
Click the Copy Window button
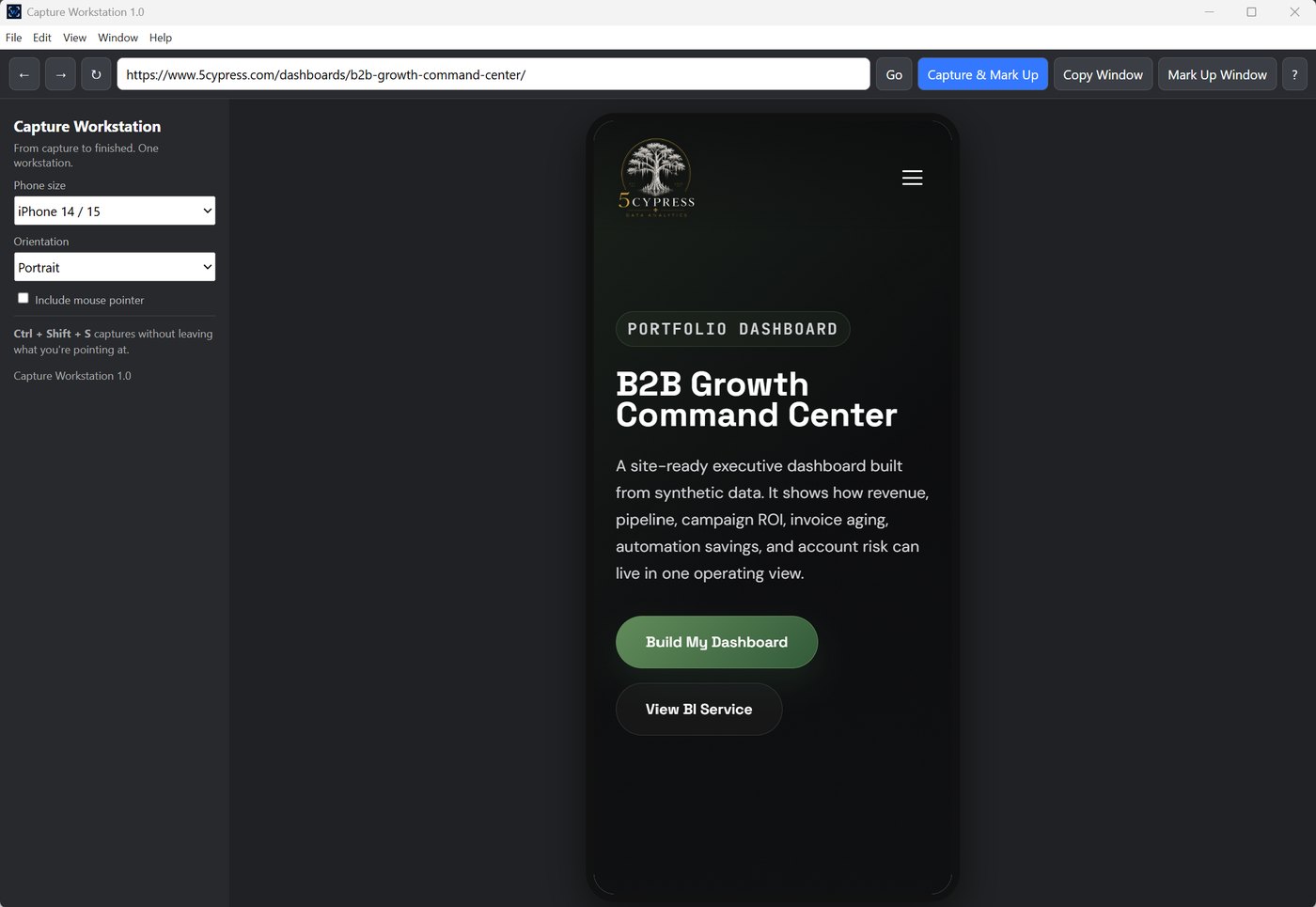click(x=1103, y=74)
